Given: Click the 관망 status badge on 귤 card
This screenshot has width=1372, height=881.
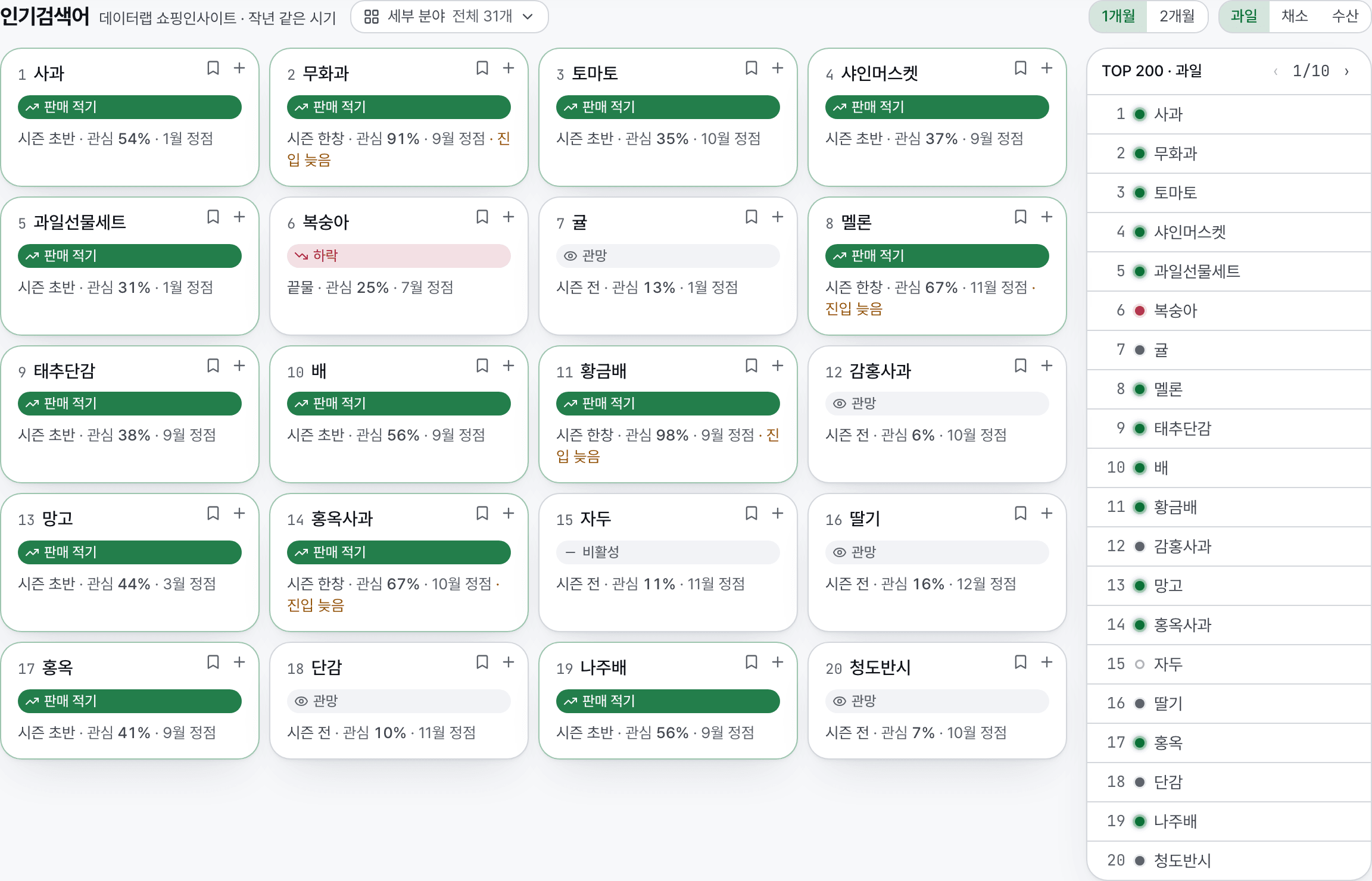Looking at the screenshot, I should pos(668,256).
